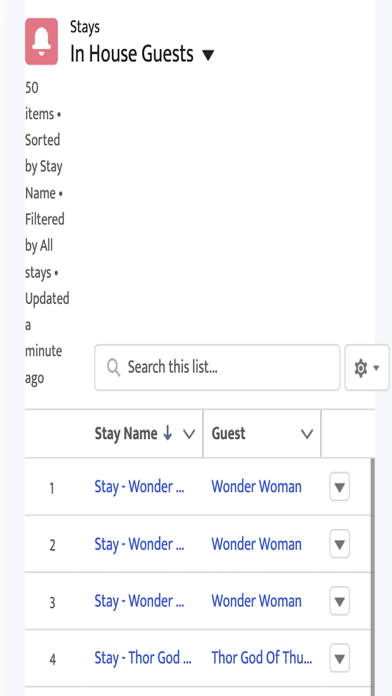Click the gear list view controls icon
This screenshot has height=696, width=392.
(x=367, y=368)
